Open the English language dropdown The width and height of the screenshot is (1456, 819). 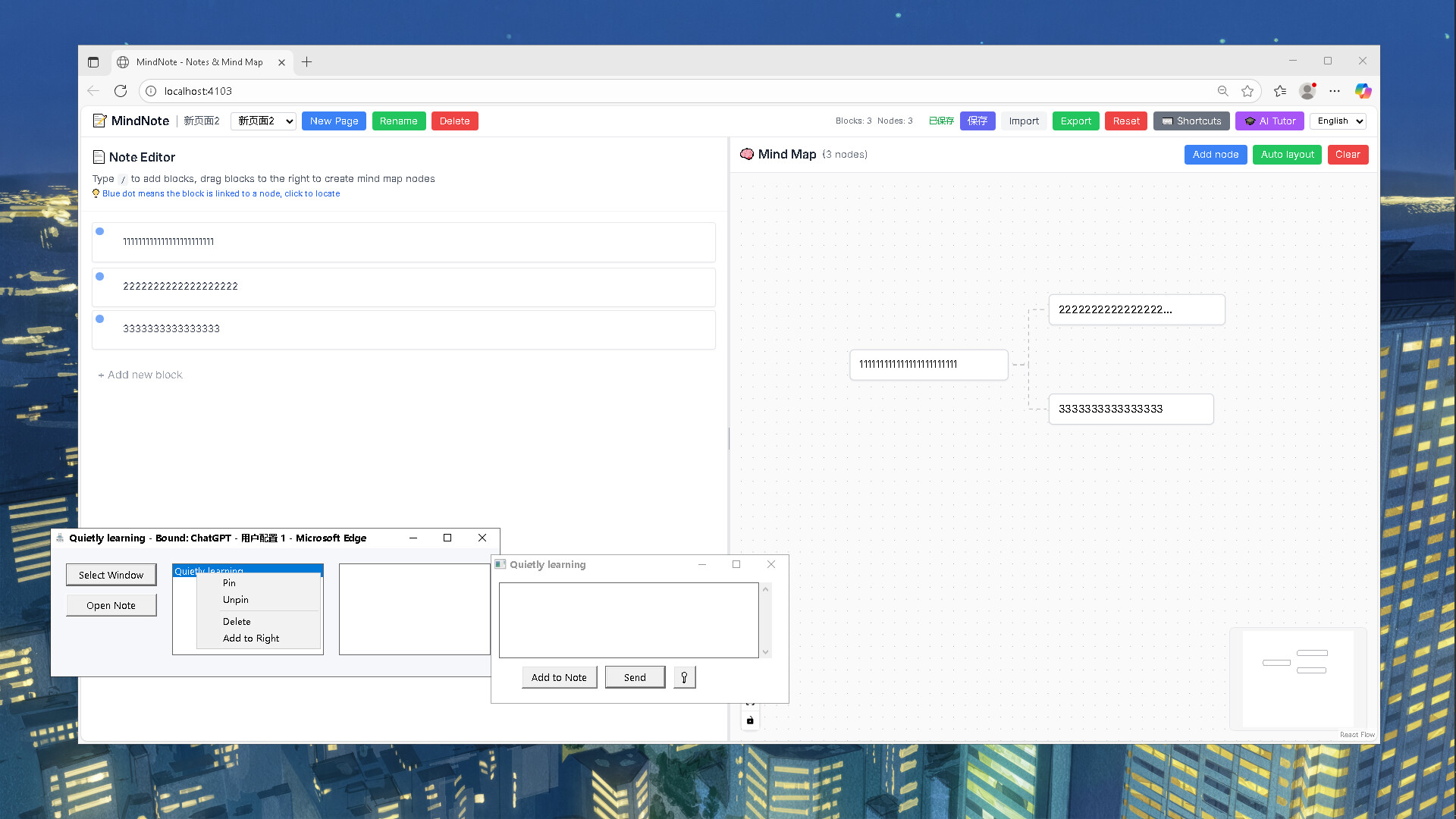pos(1337,121)
